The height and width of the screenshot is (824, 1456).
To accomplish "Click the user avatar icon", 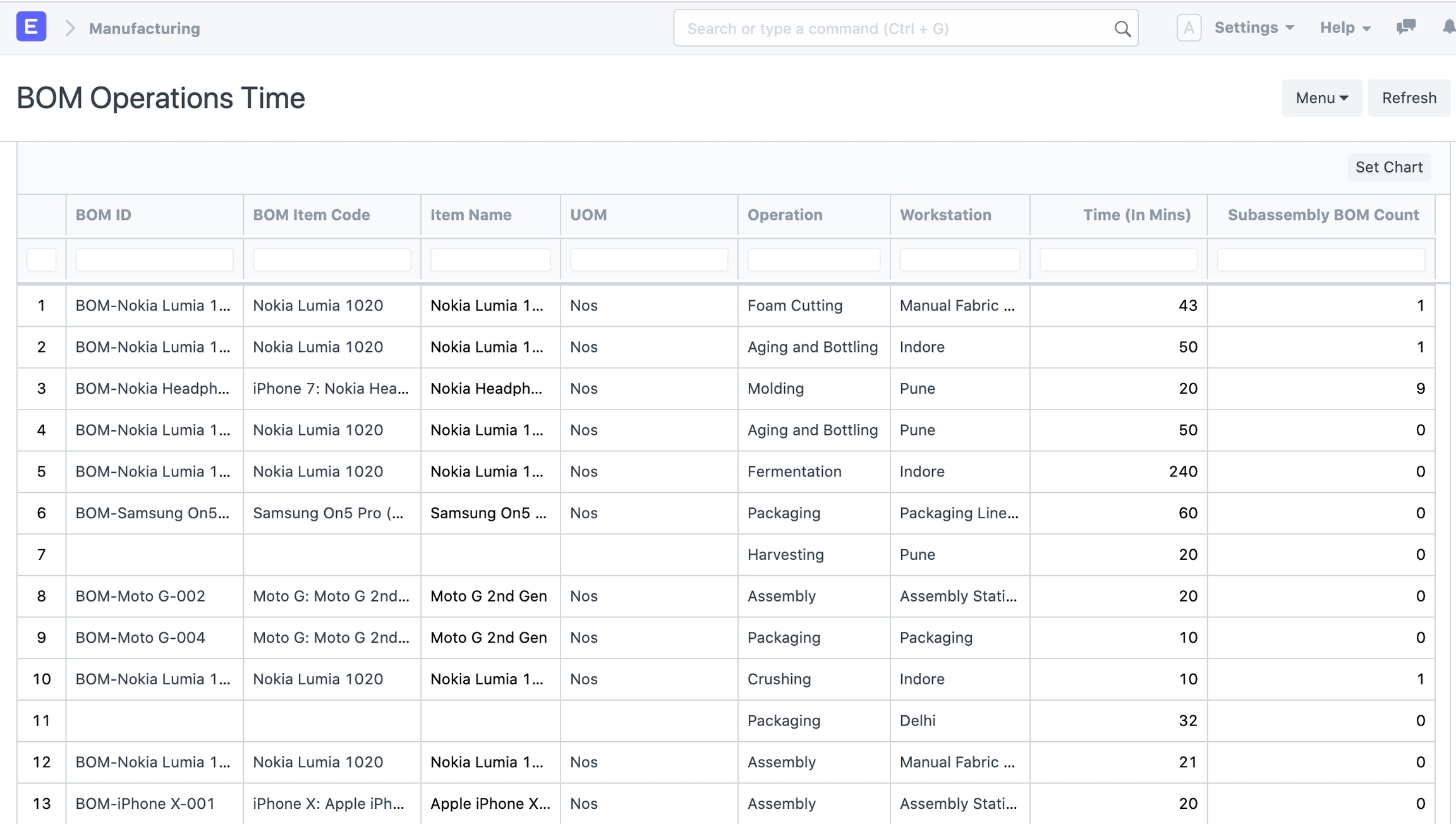I will point(1188,28).
